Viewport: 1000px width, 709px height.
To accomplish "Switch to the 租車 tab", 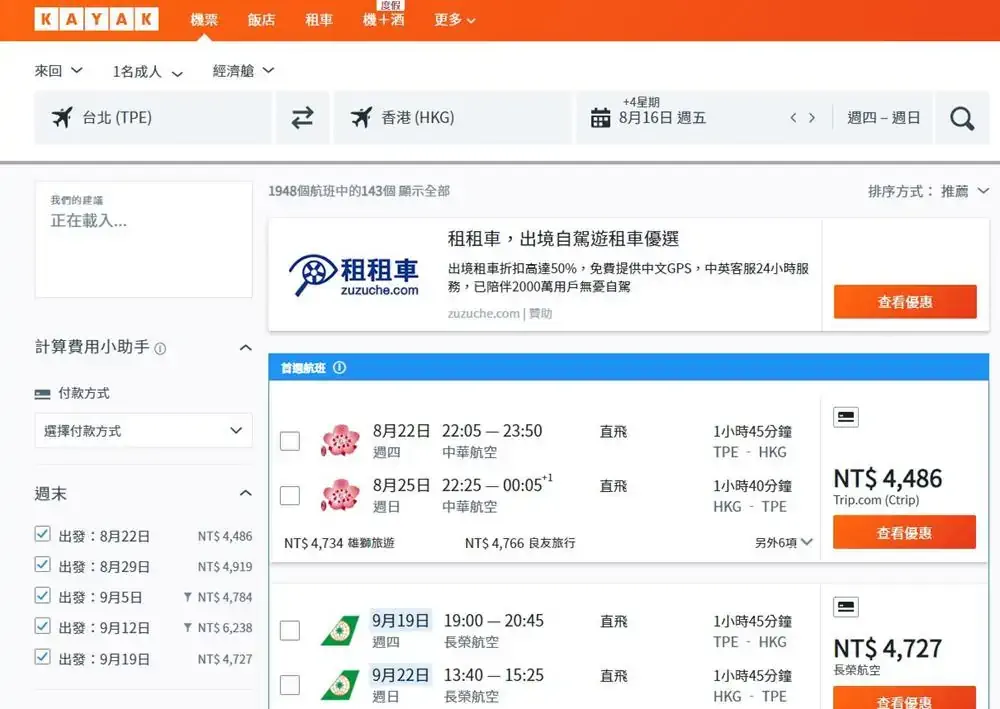I will pos(319,20).
